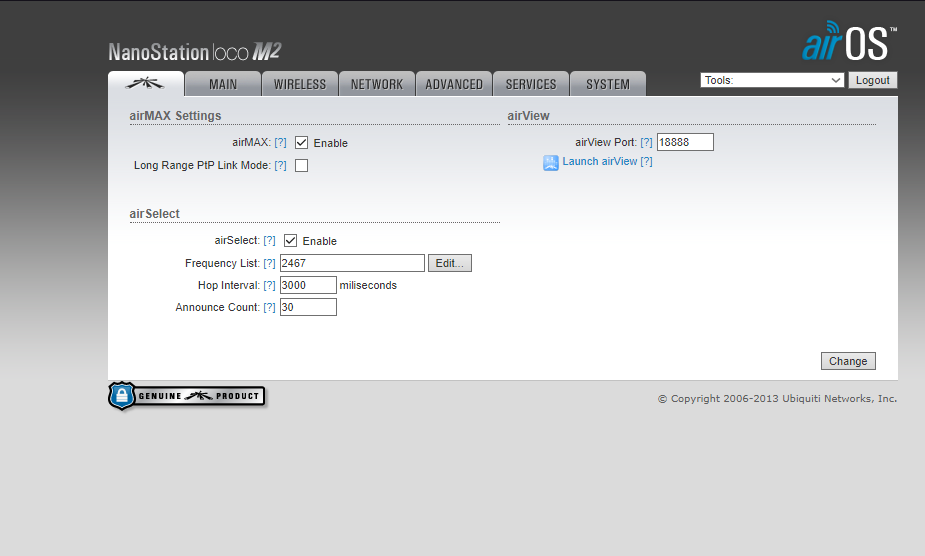Click the NanoStation loco M2 logo
This screenshot has width=925, height=556.
pyautogui.click(x=195, y=52)
